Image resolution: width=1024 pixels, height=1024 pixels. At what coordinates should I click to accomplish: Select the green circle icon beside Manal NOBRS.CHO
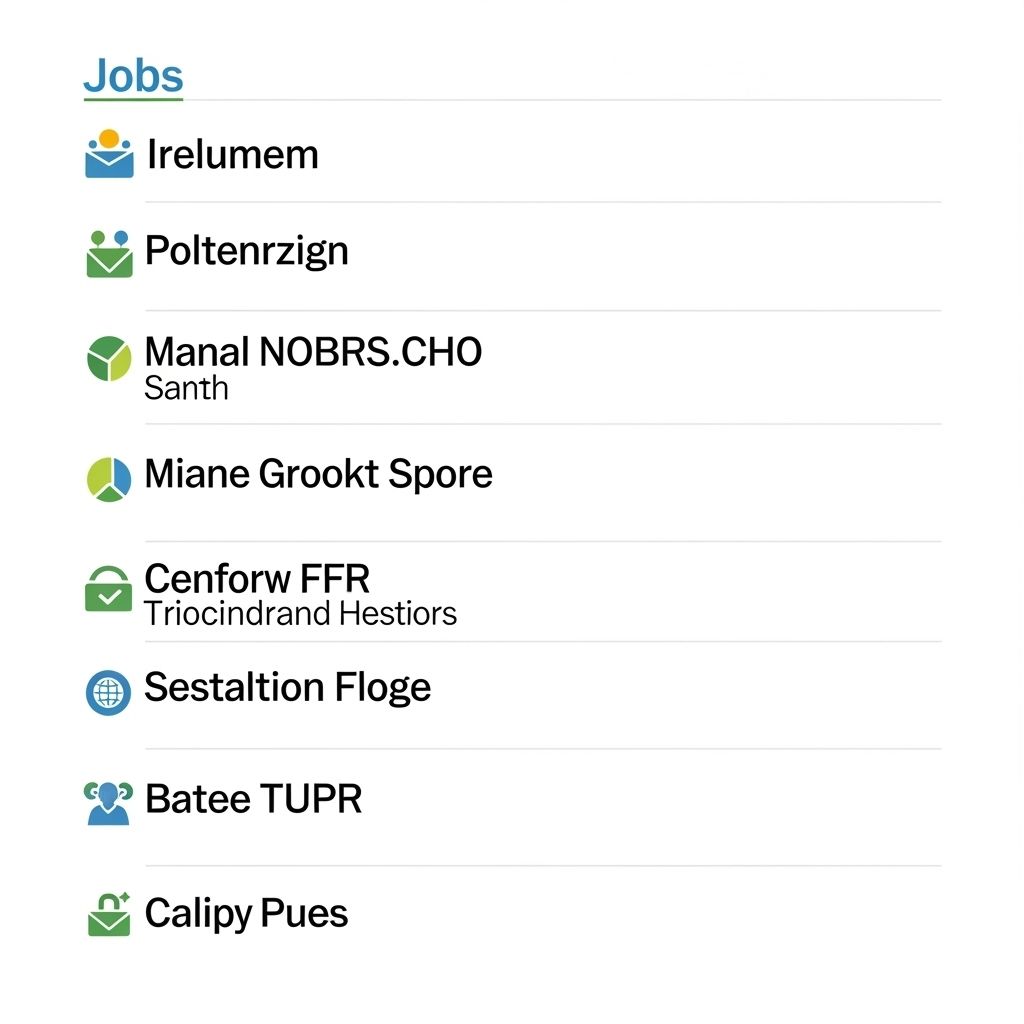pos(109,359)
